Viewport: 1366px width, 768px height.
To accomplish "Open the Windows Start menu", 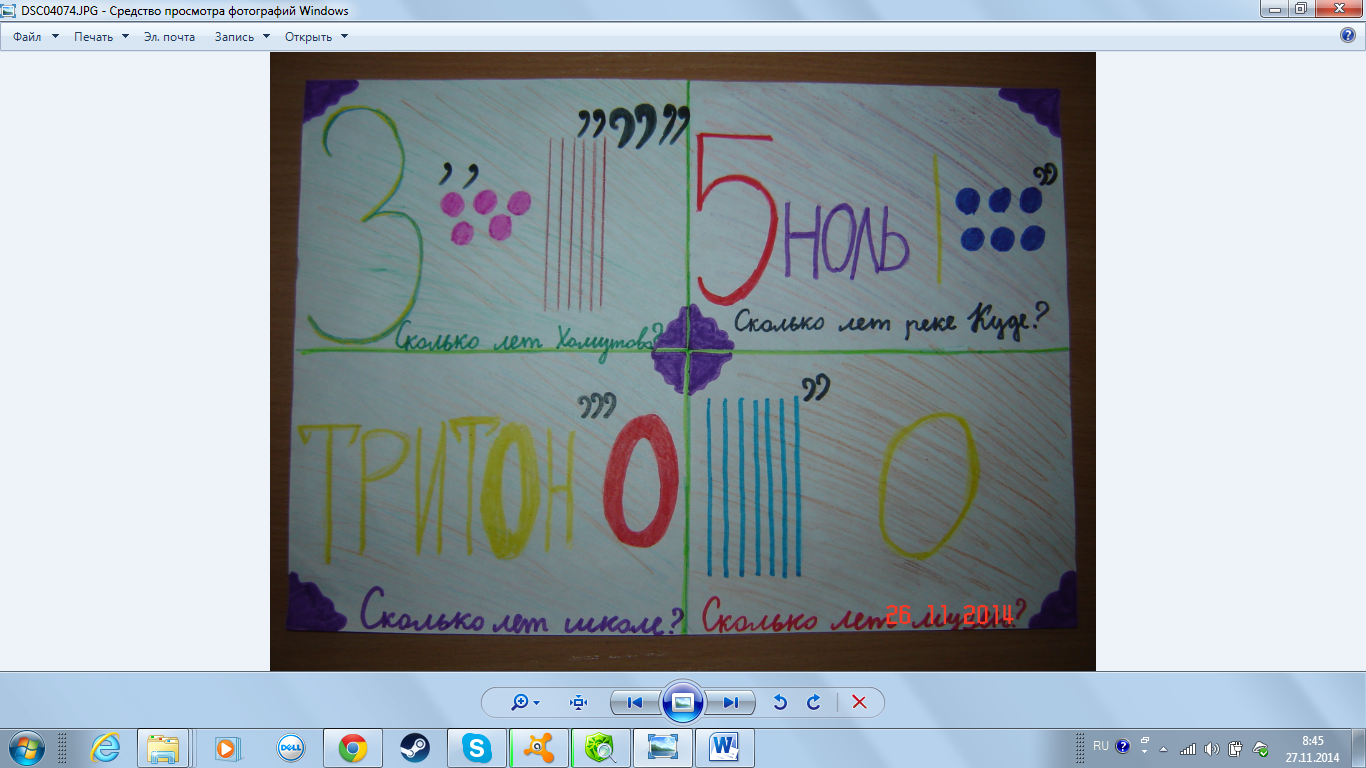I will pos(25,747).
